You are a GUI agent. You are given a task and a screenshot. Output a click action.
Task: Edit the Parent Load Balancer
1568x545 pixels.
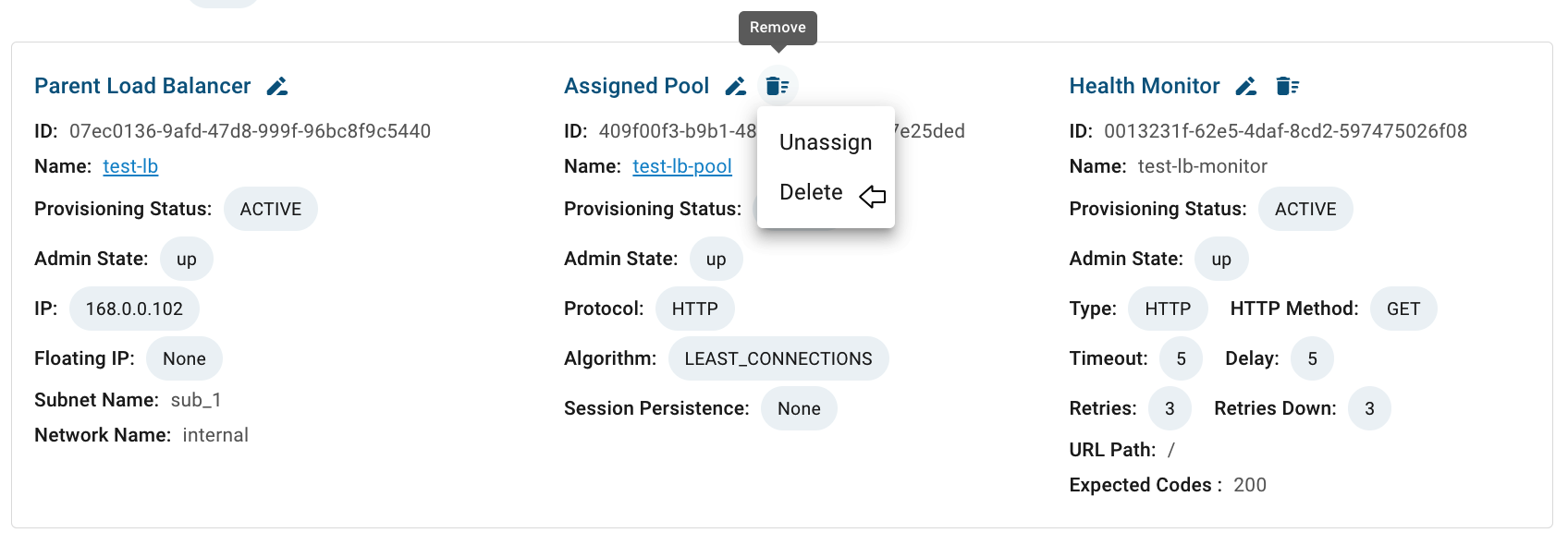tap(277, 86)
